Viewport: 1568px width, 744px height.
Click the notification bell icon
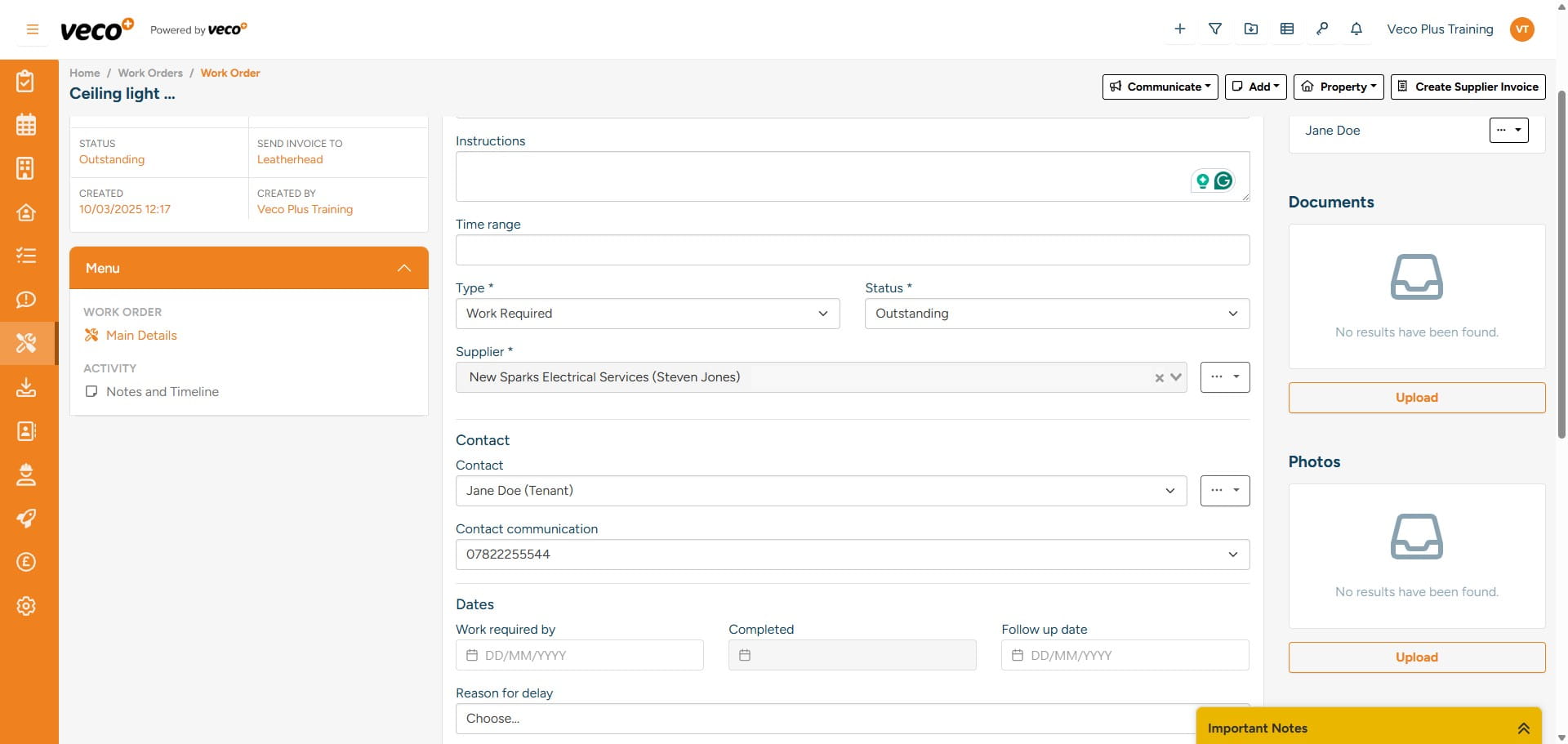click(1356, 29)
